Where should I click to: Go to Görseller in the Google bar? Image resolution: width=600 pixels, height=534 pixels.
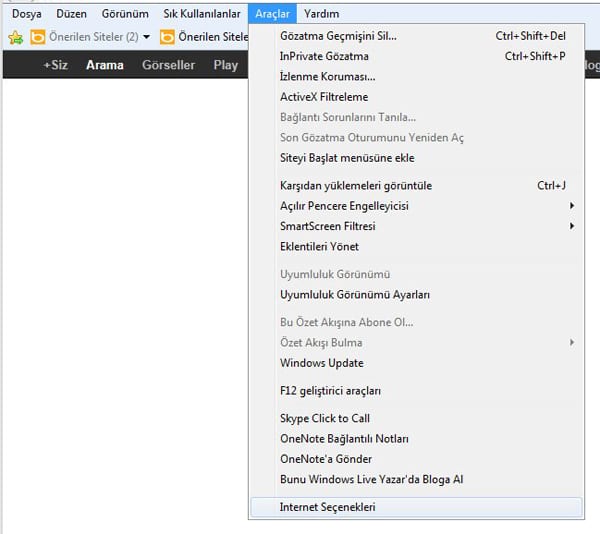click(168, 65)
